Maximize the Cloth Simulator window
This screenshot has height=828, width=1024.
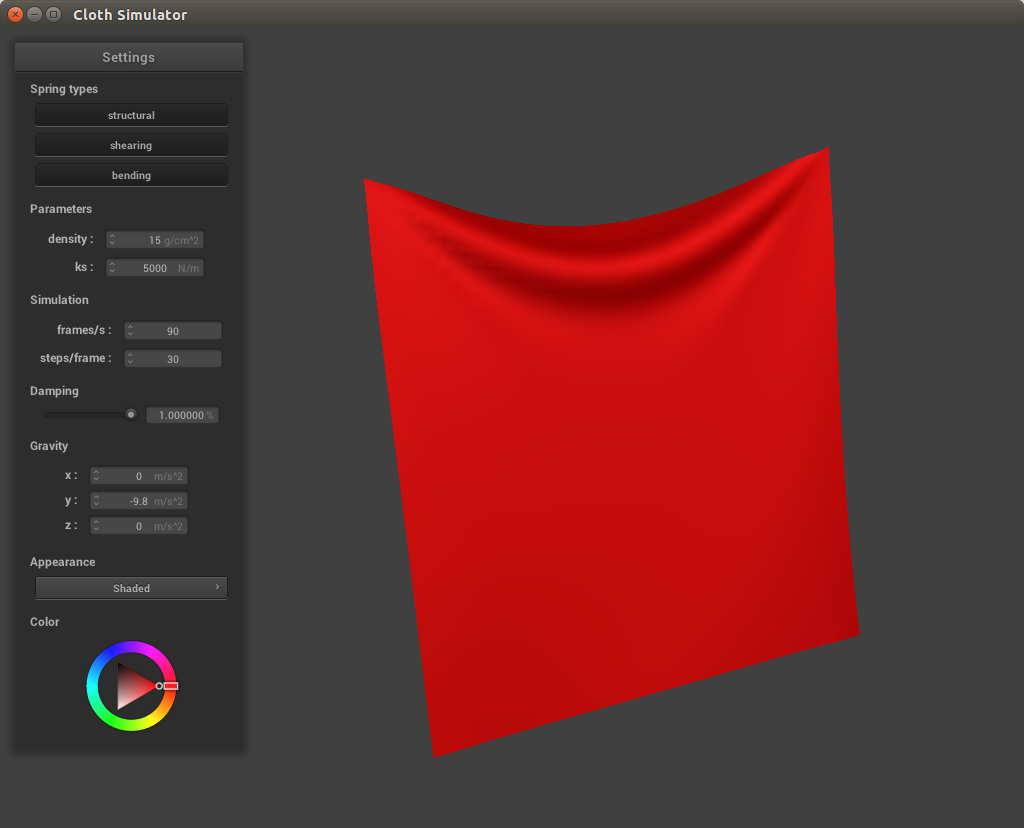coord(53,14)
